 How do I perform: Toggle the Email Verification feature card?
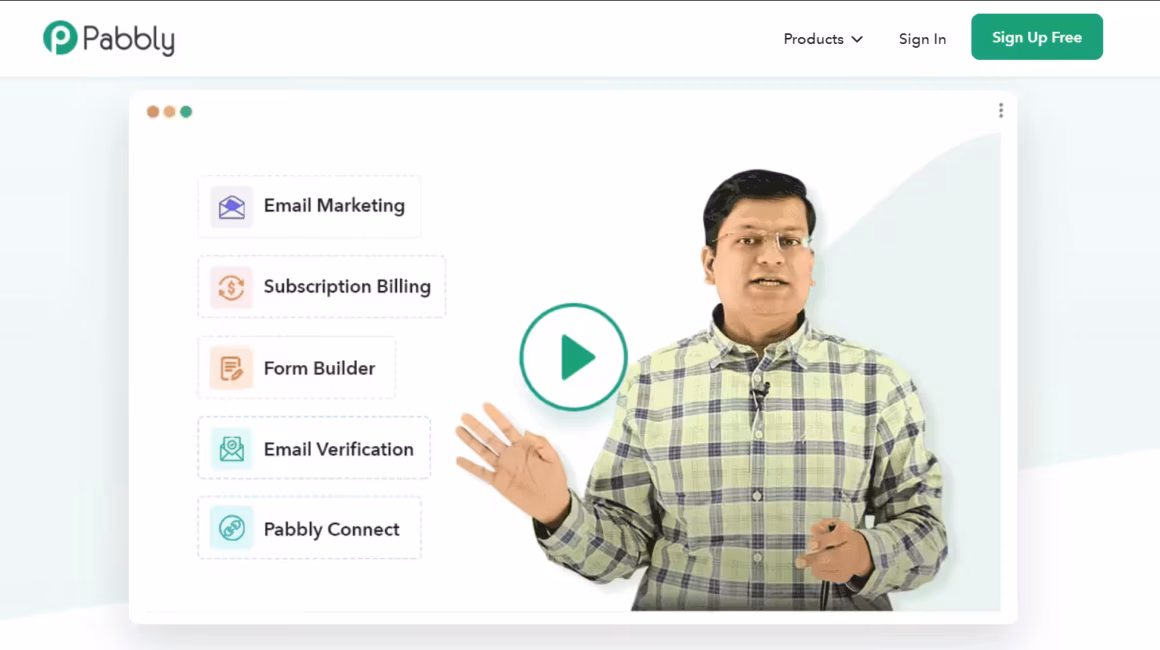point(313,448)
